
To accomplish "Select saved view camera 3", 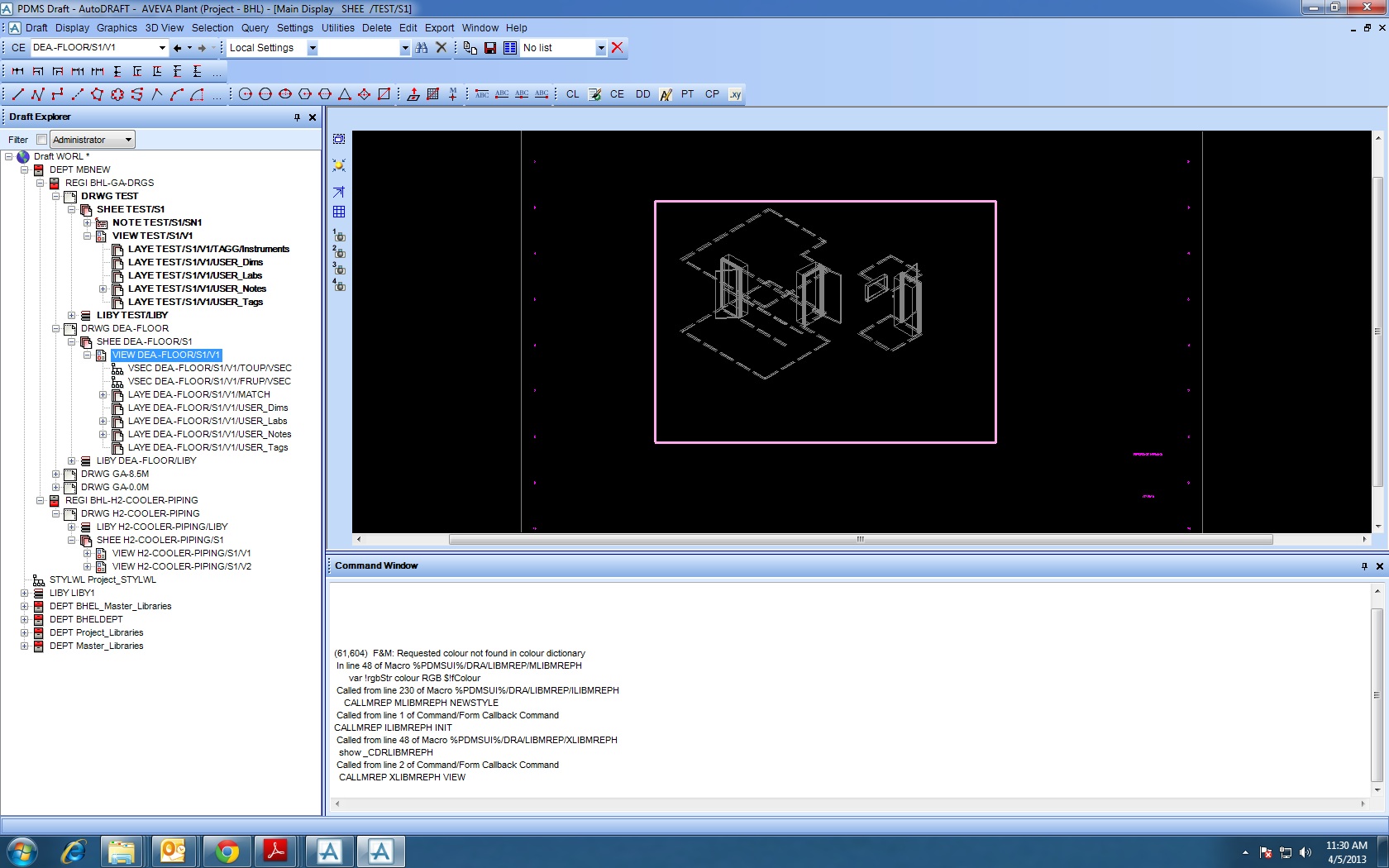I will pos(339,269).
